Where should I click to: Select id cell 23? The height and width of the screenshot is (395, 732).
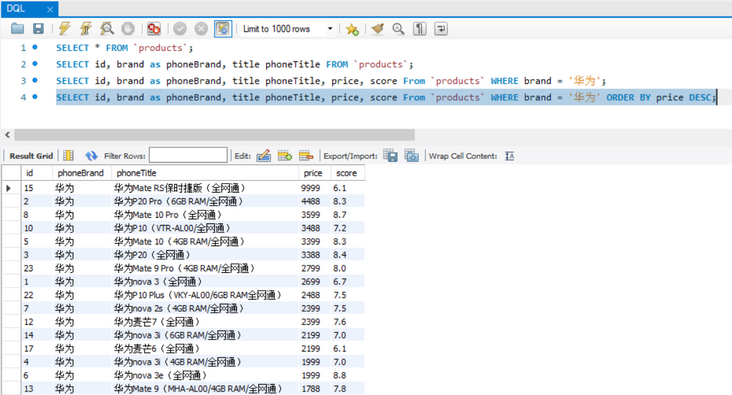37,268
